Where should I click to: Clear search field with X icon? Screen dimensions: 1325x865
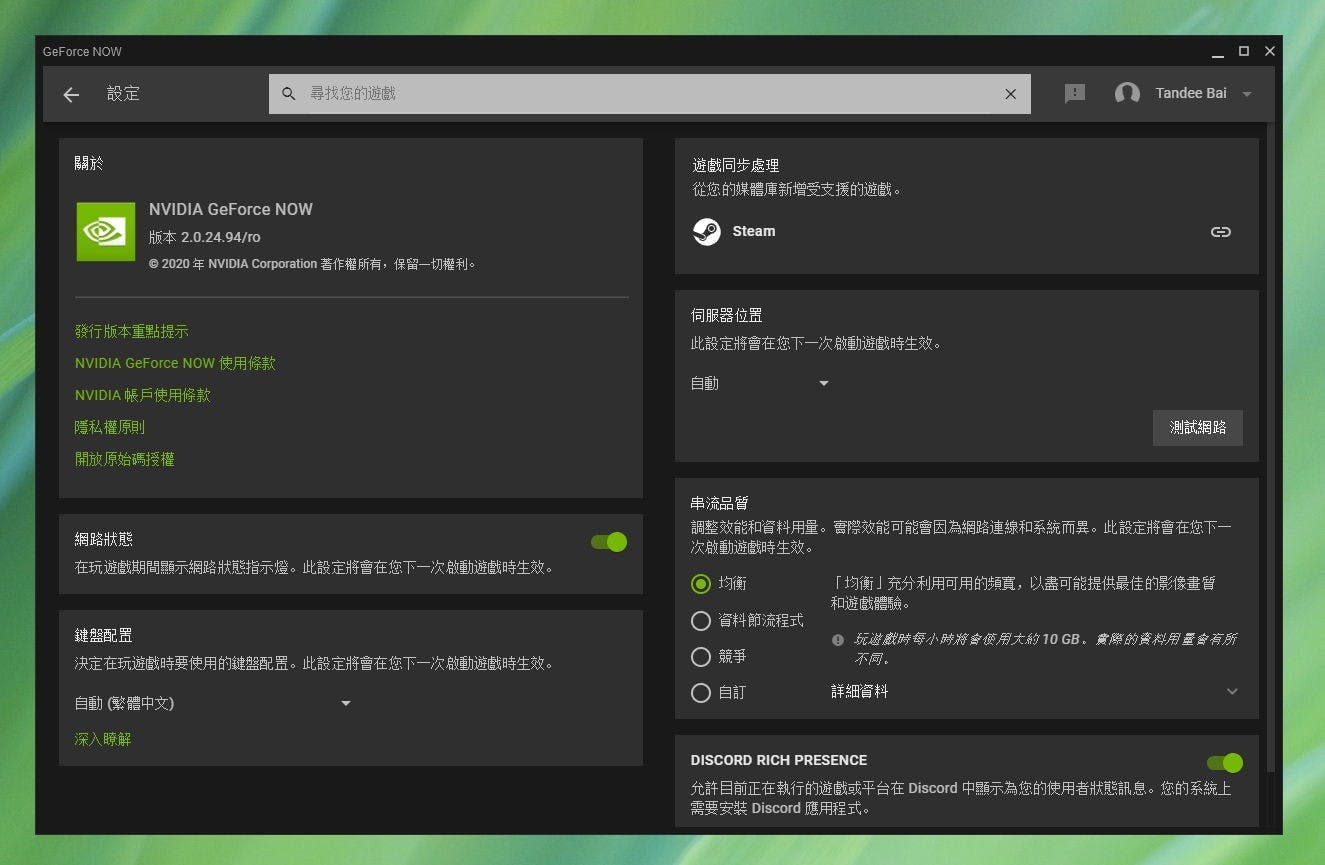1010,94
